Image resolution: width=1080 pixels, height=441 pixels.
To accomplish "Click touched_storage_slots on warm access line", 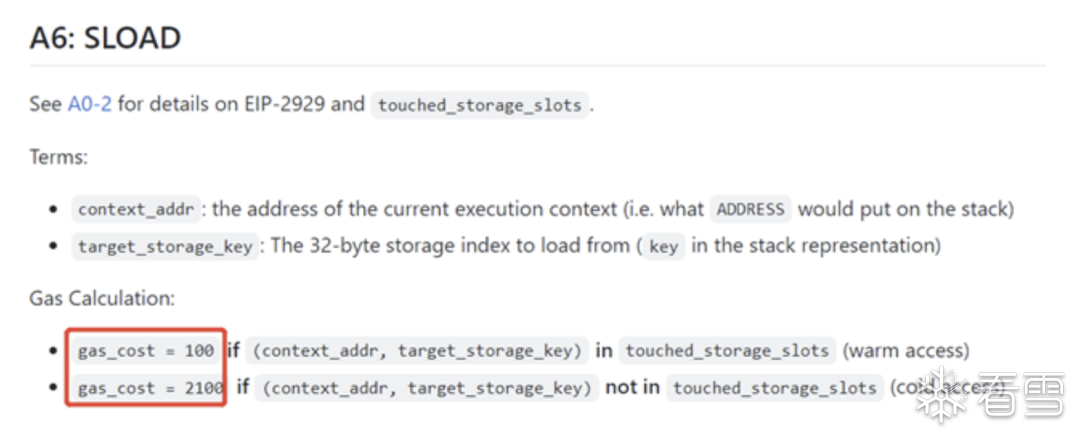I will coord(727,351).
